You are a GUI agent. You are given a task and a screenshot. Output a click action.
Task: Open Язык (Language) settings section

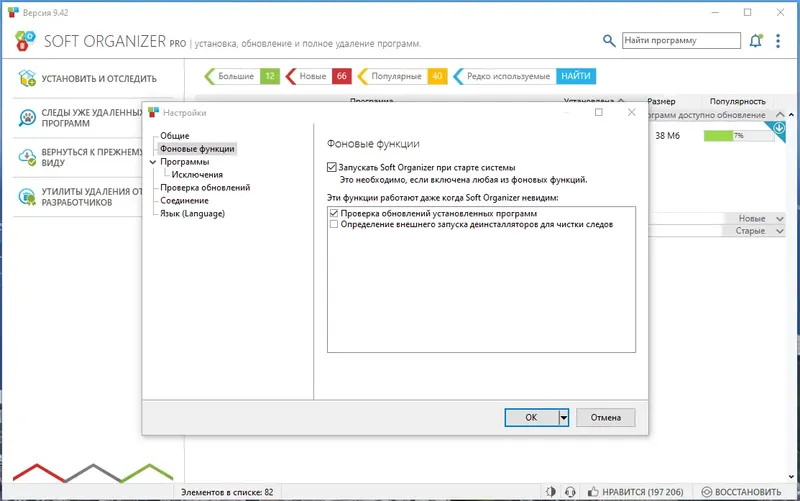pos(192,213)
